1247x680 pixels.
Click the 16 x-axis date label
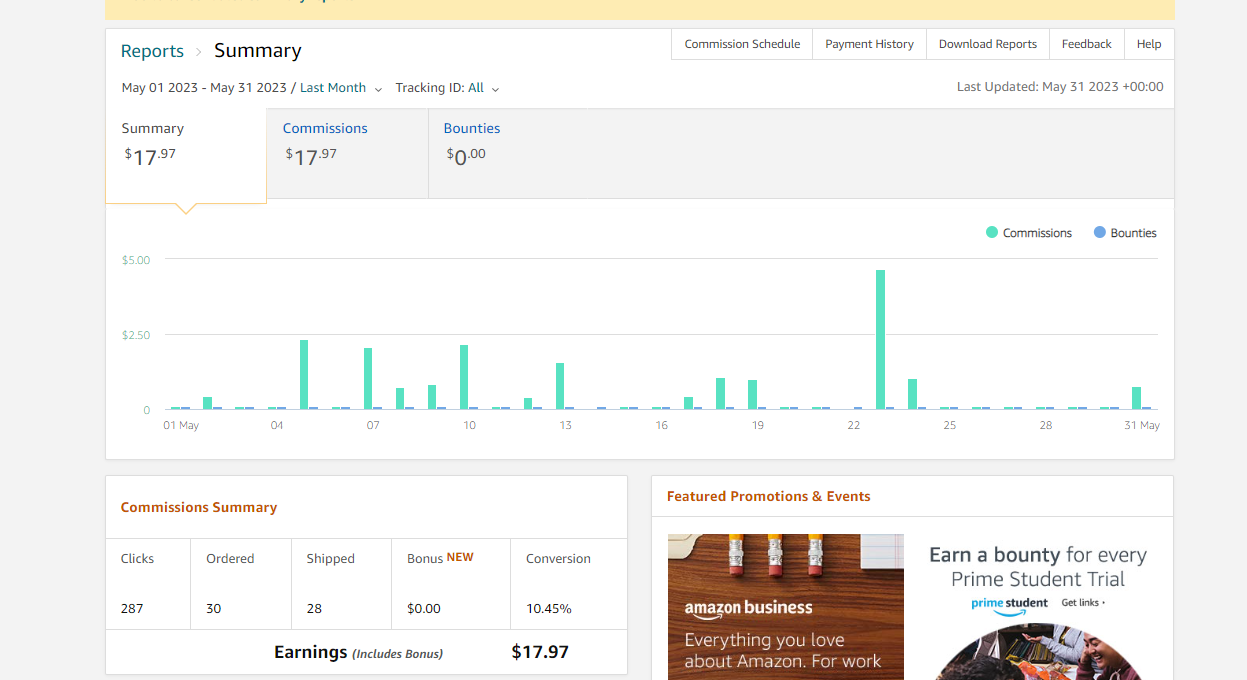[x=661, y=425]
